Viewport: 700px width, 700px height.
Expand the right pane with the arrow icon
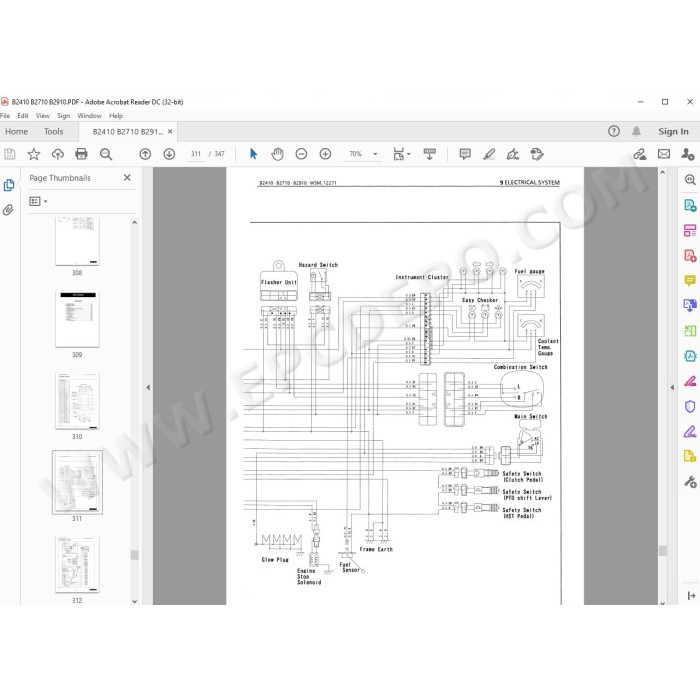point(691,596)
